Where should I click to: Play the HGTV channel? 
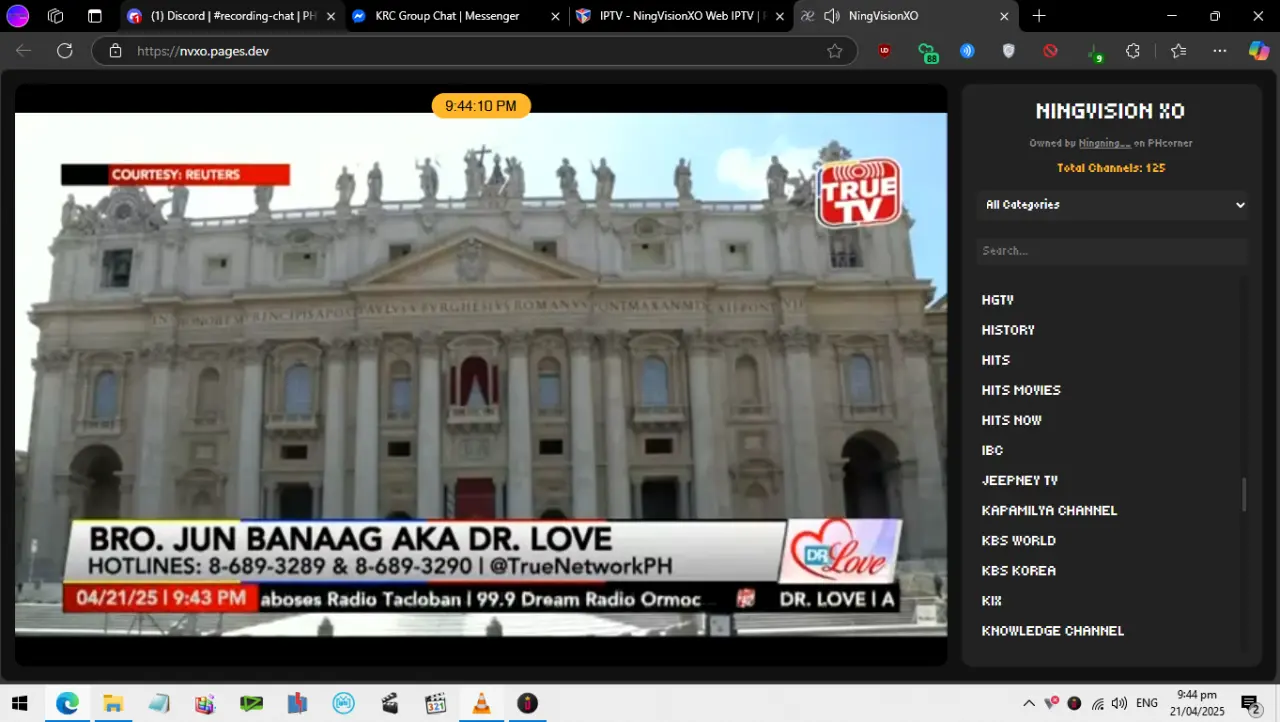click(997, 300)
